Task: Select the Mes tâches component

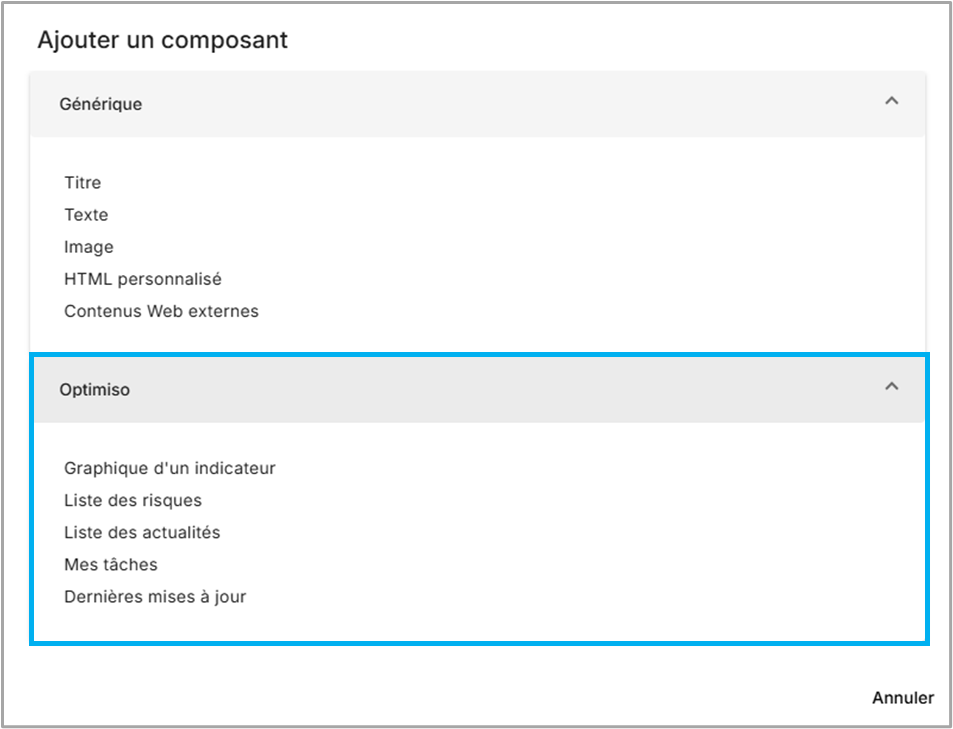Action: coord(111,565)
